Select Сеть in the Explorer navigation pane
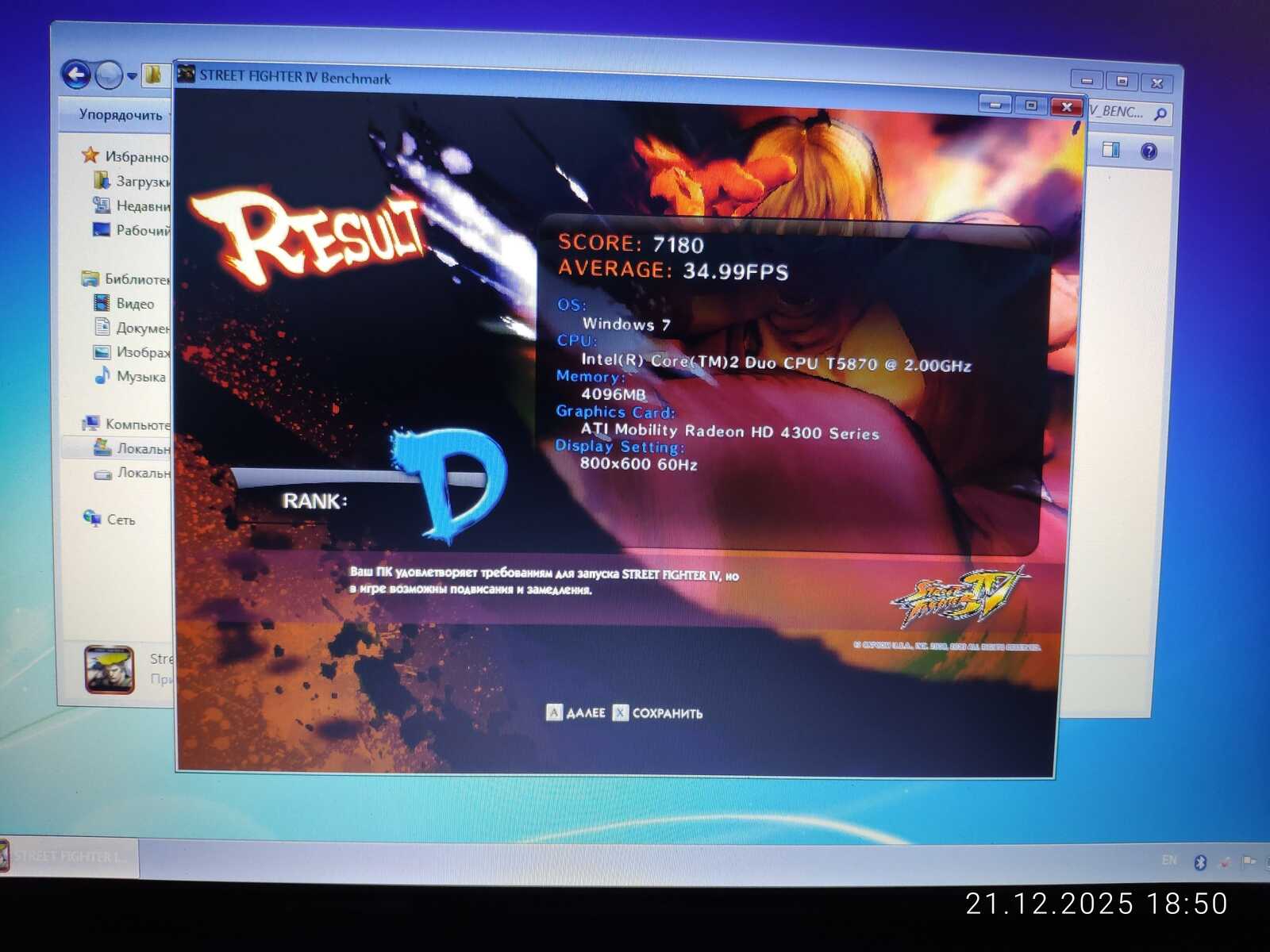Viewport: 1270px width, 952px height. tap(109, 519)
